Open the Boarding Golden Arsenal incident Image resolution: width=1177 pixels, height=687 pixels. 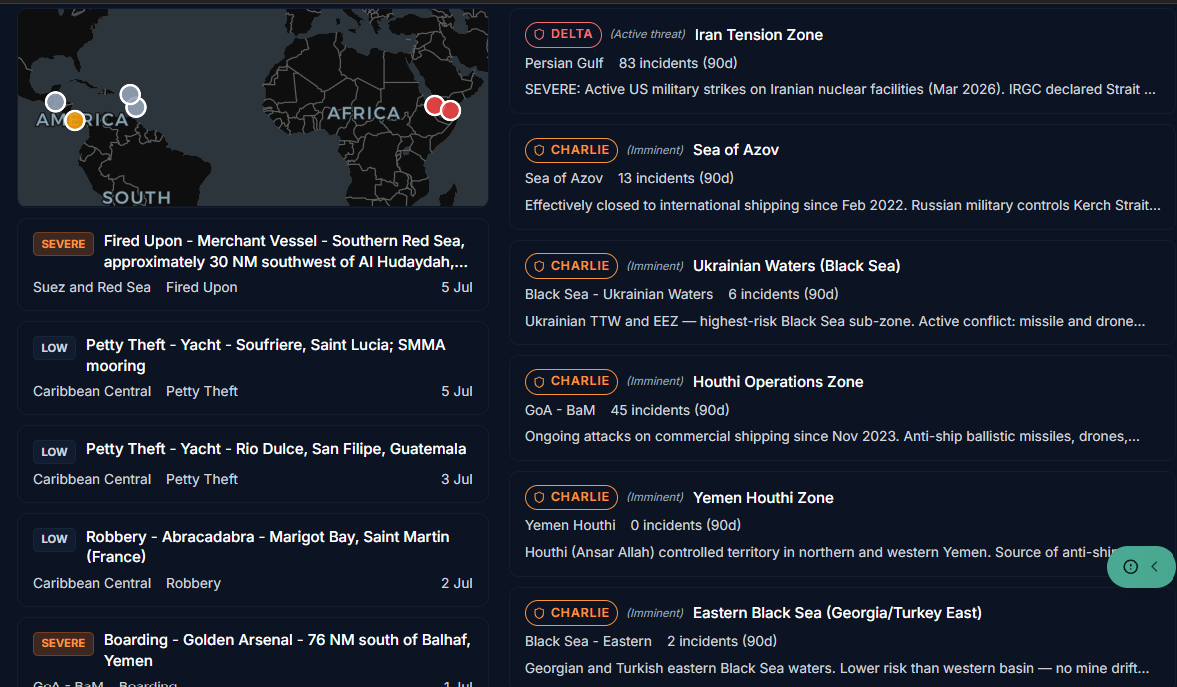[x=253, y=652]
